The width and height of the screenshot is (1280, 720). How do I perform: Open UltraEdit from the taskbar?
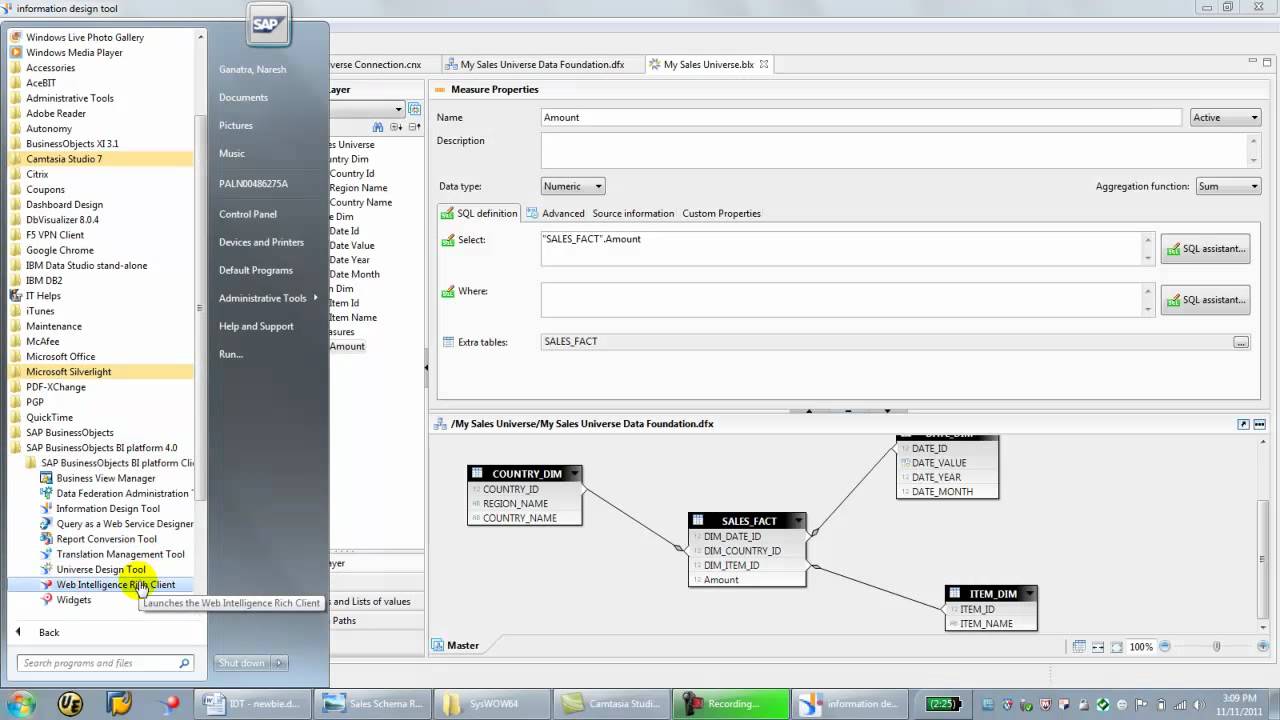click(70, 703)
